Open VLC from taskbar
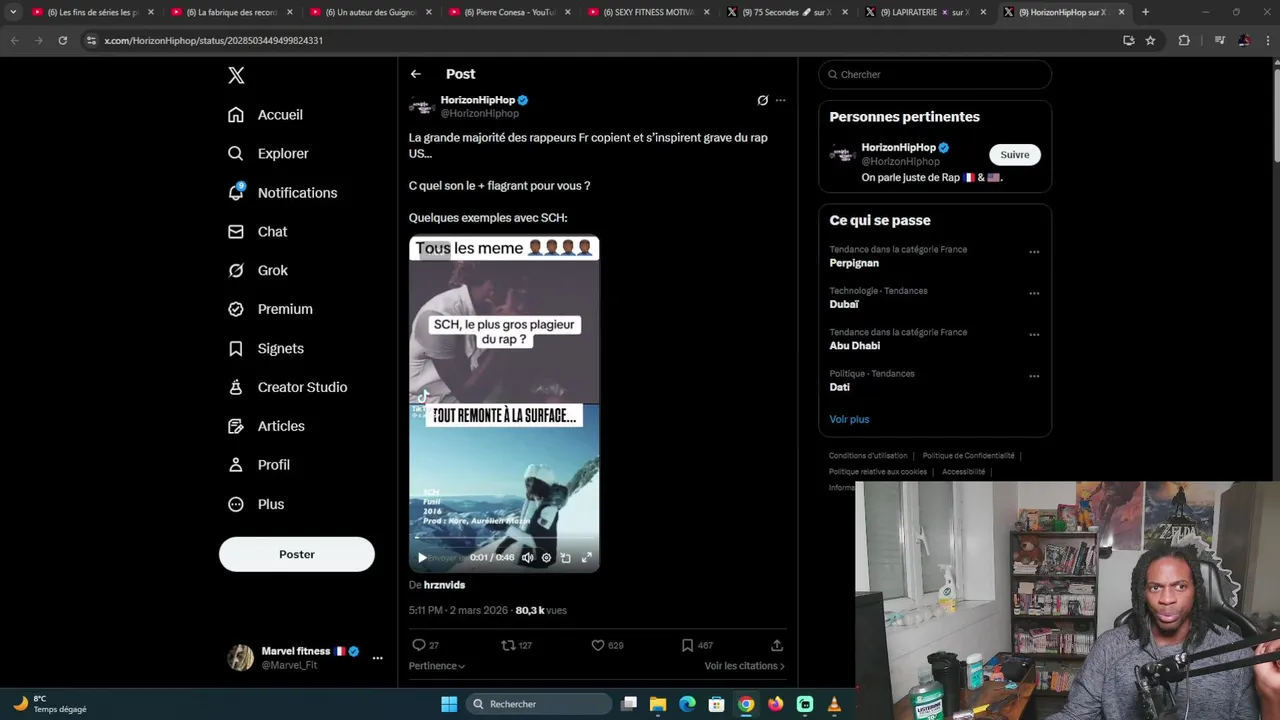 (834, 704)
